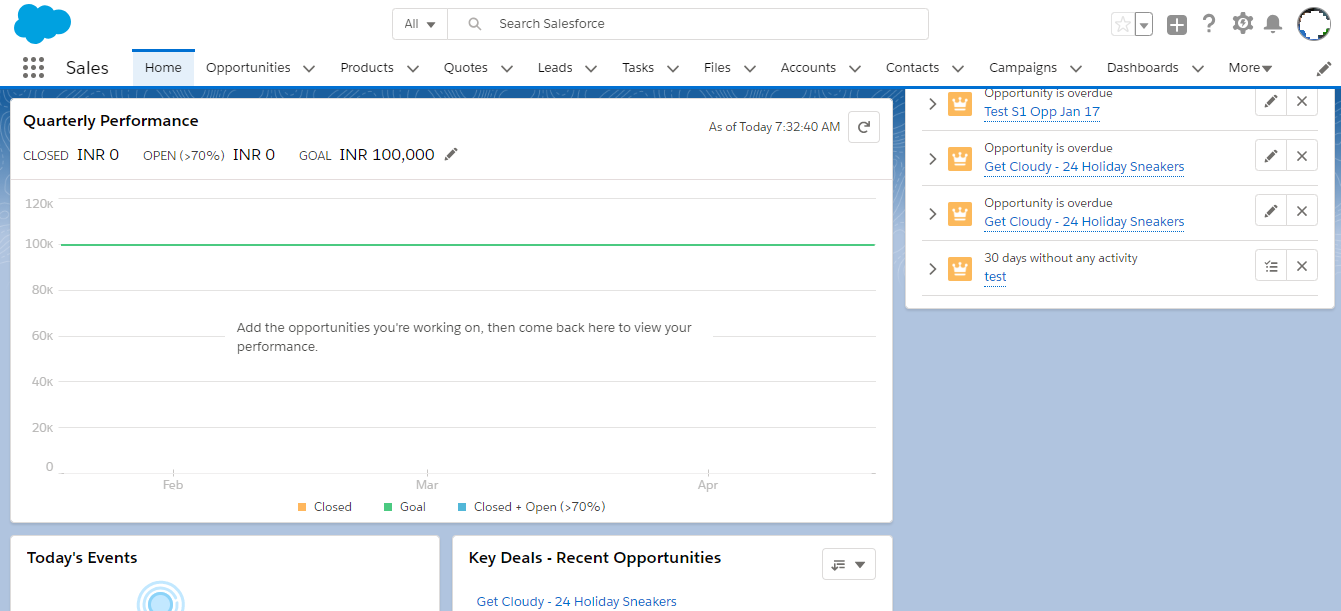Toggle the favorites star for this page

(x=1123, y=22)
